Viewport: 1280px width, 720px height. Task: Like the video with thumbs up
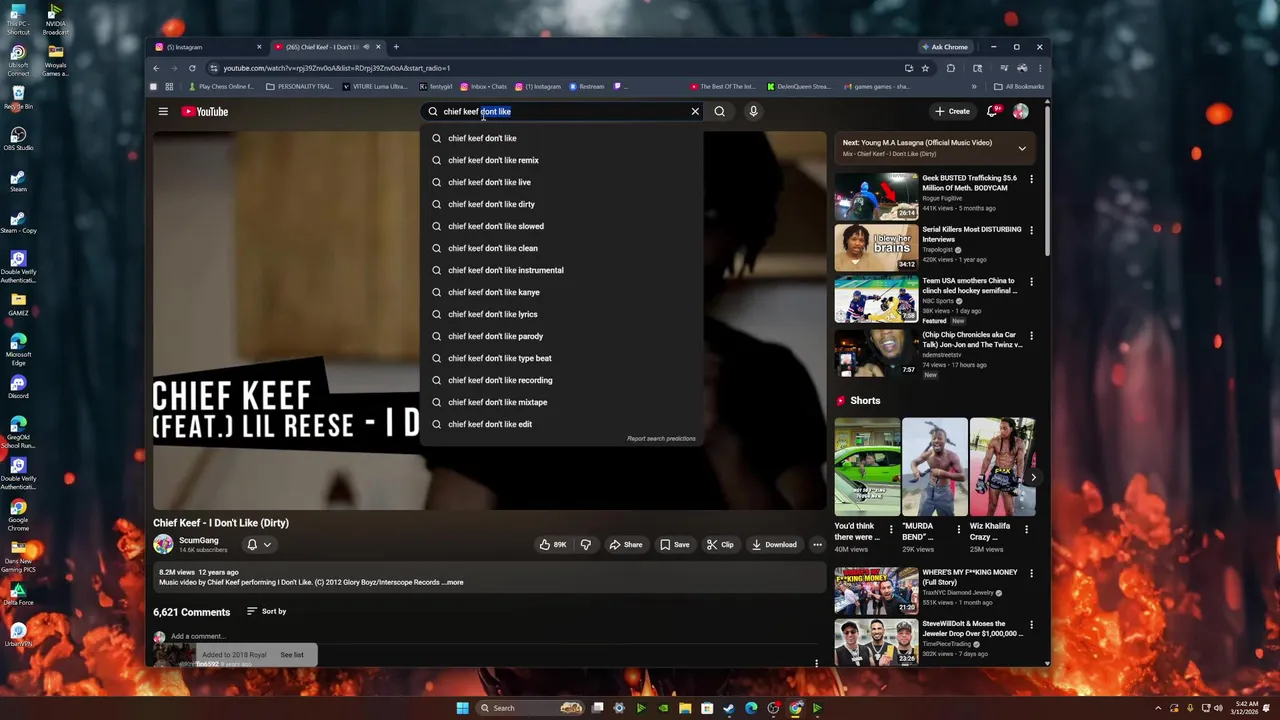[553, 544]
